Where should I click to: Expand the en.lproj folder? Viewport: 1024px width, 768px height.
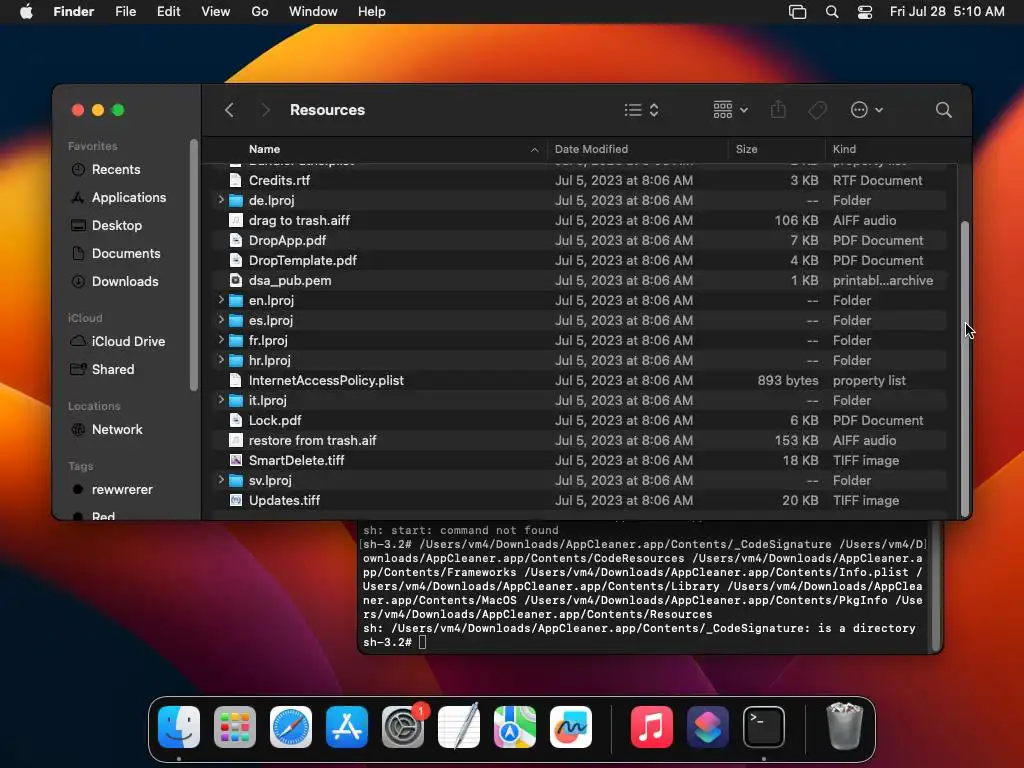tap(221, 300)
